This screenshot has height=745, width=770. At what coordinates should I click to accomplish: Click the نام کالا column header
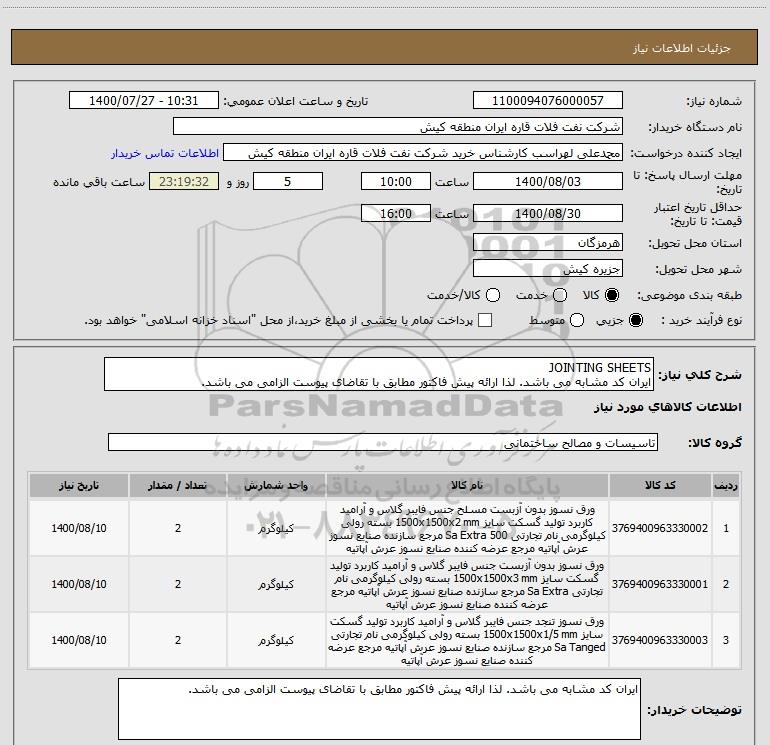(467, 486)
